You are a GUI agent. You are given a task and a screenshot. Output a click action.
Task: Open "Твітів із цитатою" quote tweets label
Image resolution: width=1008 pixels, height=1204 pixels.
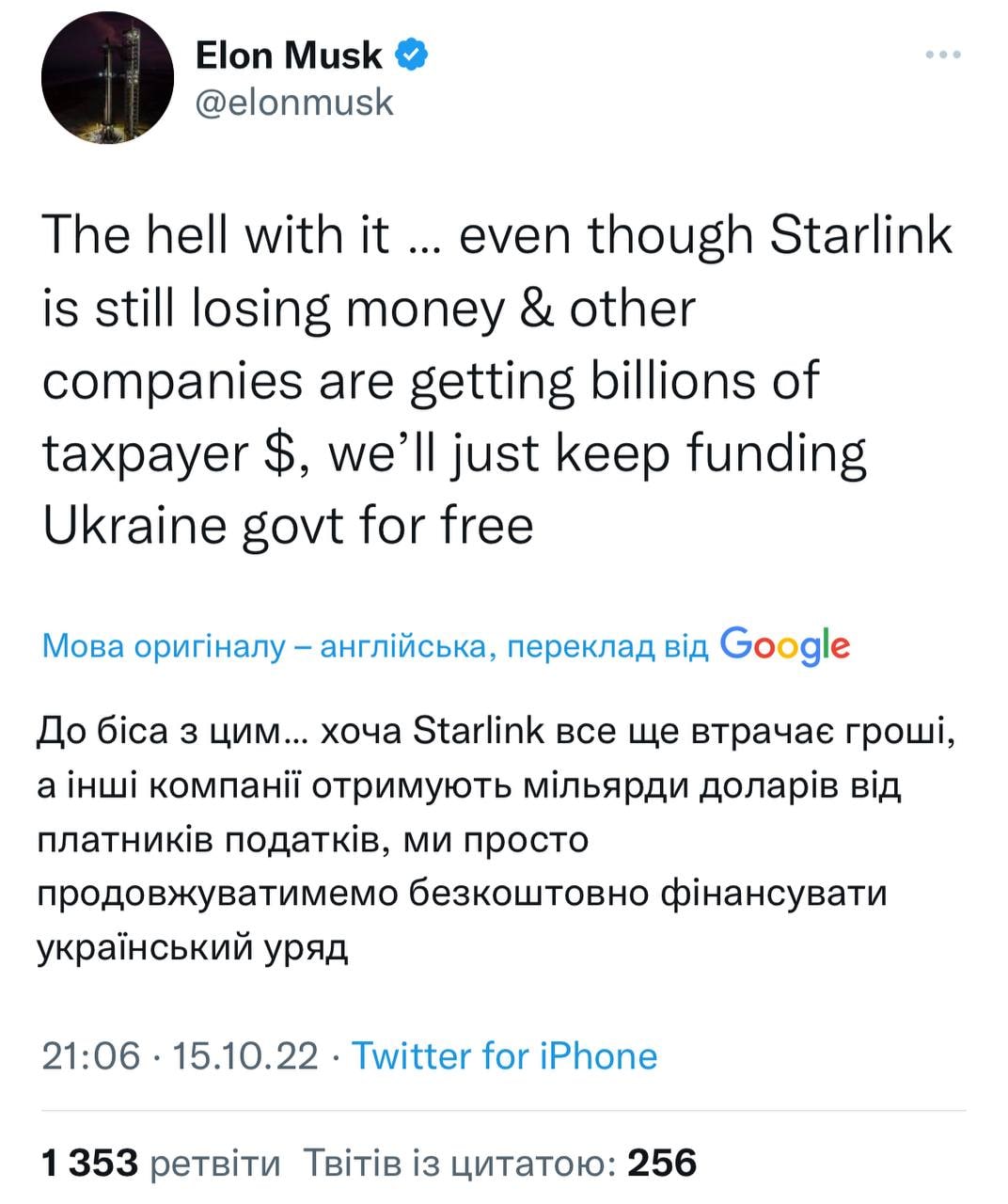460,1163
